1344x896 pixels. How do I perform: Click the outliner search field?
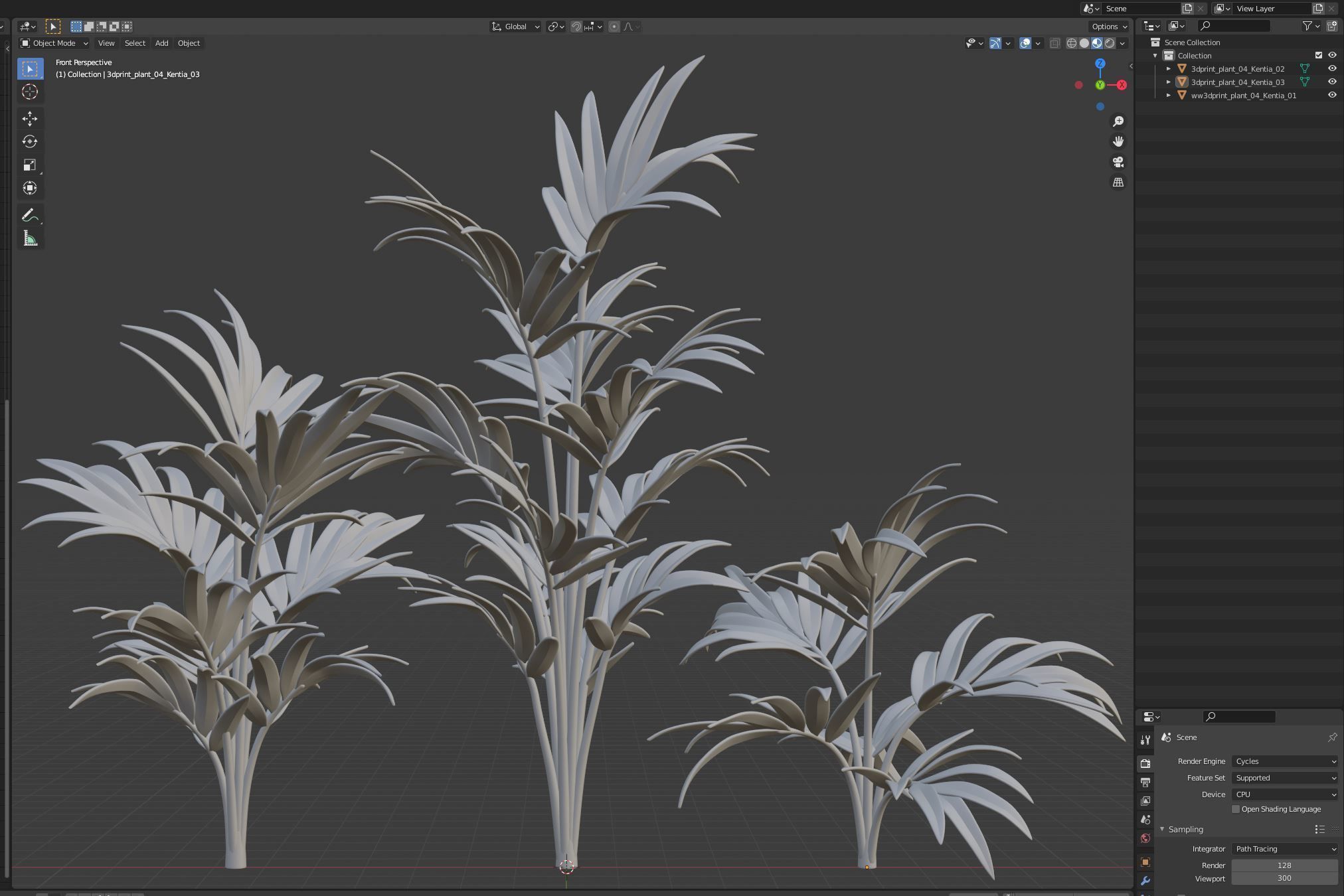pos(1235,26)
